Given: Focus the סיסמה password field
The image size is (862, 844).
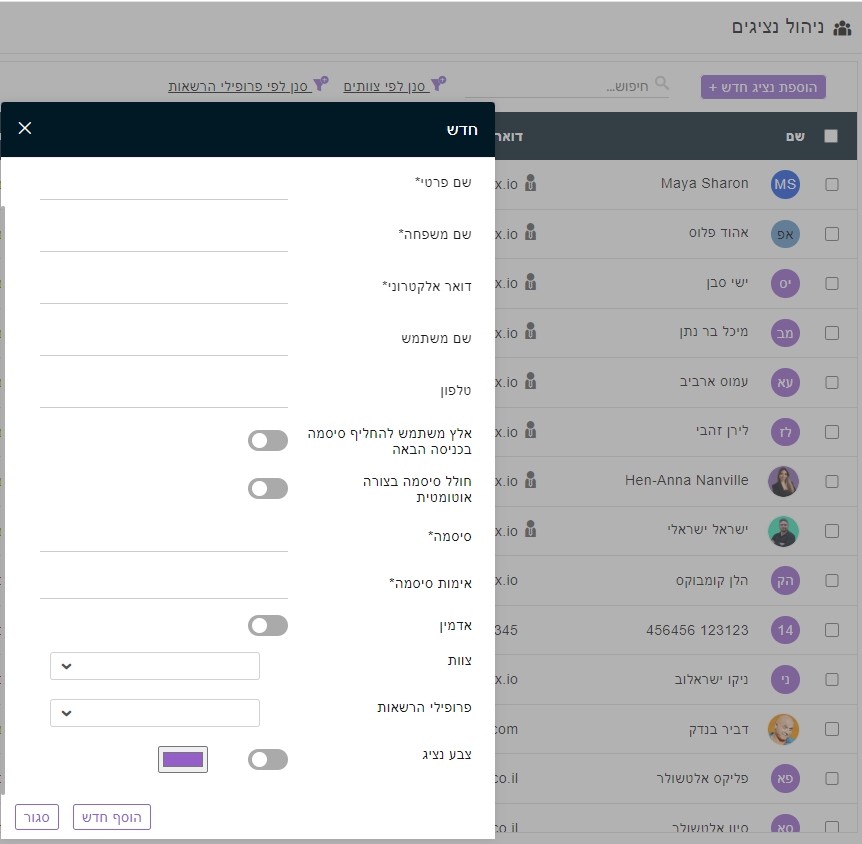Looking at the screenshot, I should (x=164, y=538).
